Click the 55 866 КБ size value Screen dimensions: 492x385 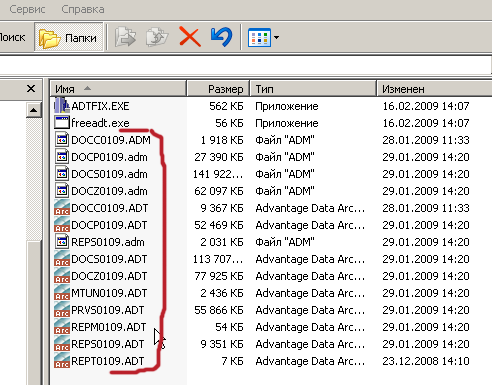coord(219,310)
